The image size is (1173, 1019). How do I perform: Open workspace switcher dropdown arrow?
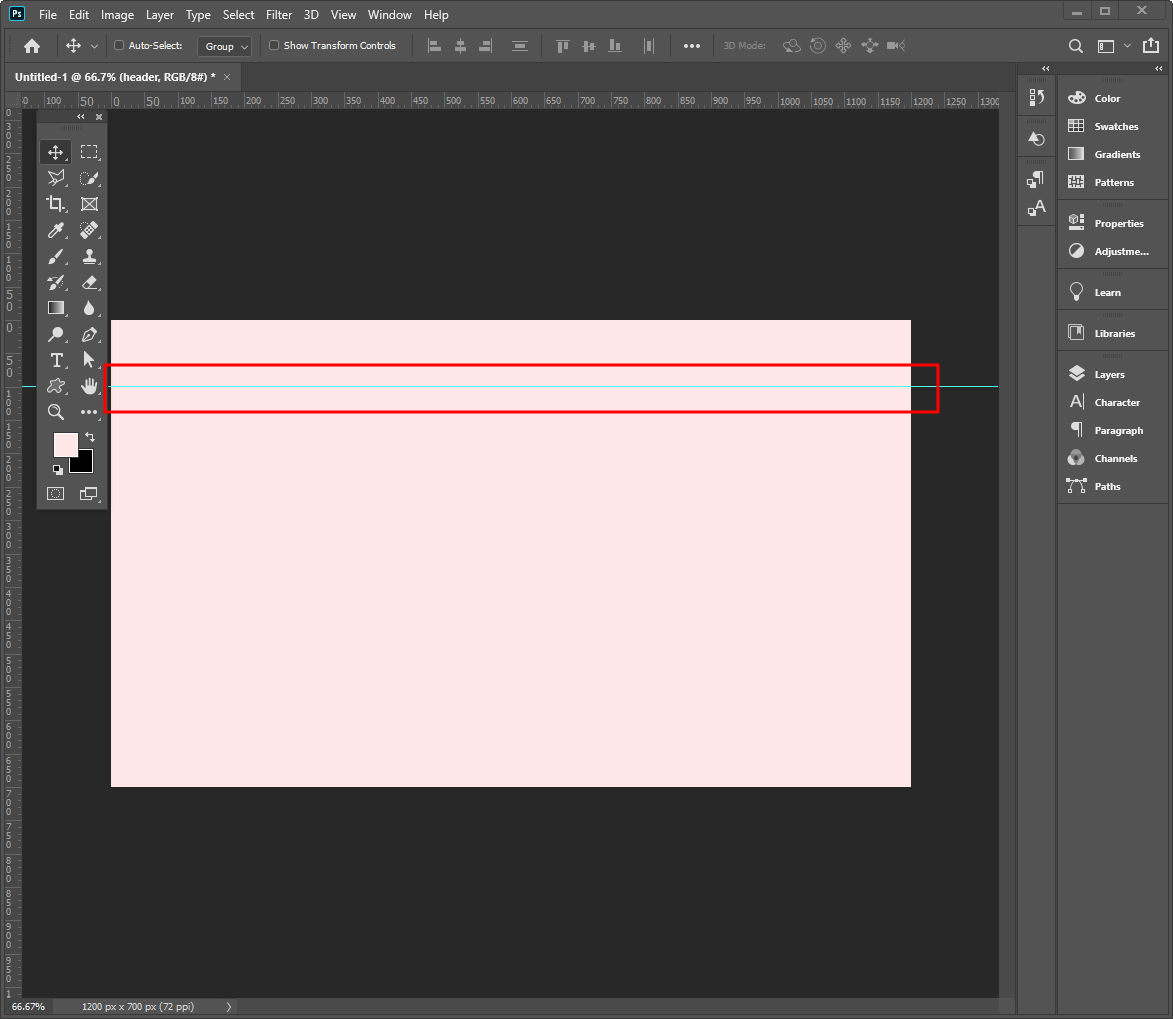(x=1127, y=46)
